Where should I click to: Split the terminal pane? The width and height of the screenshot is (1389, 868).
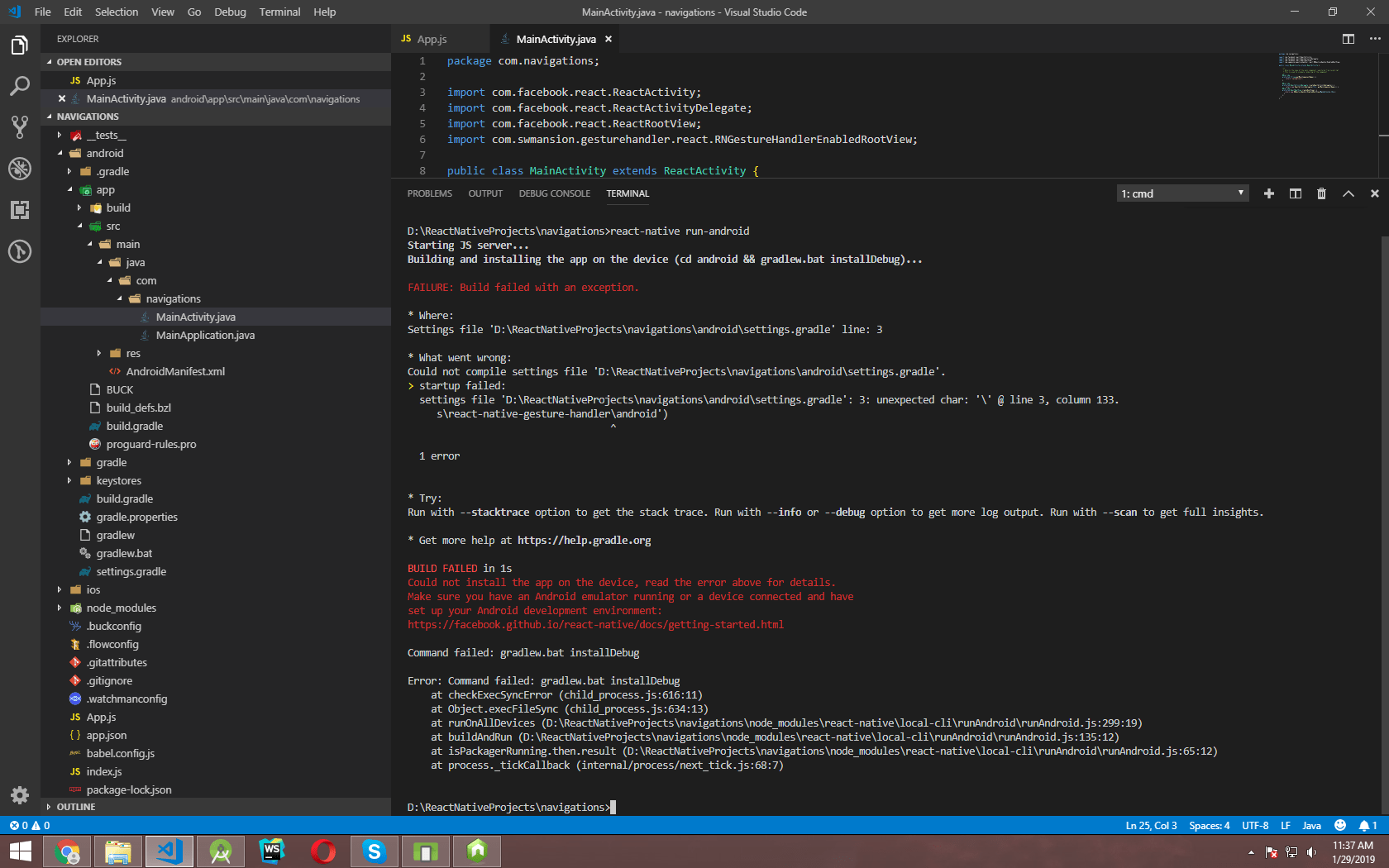[x=1296, y=193]
